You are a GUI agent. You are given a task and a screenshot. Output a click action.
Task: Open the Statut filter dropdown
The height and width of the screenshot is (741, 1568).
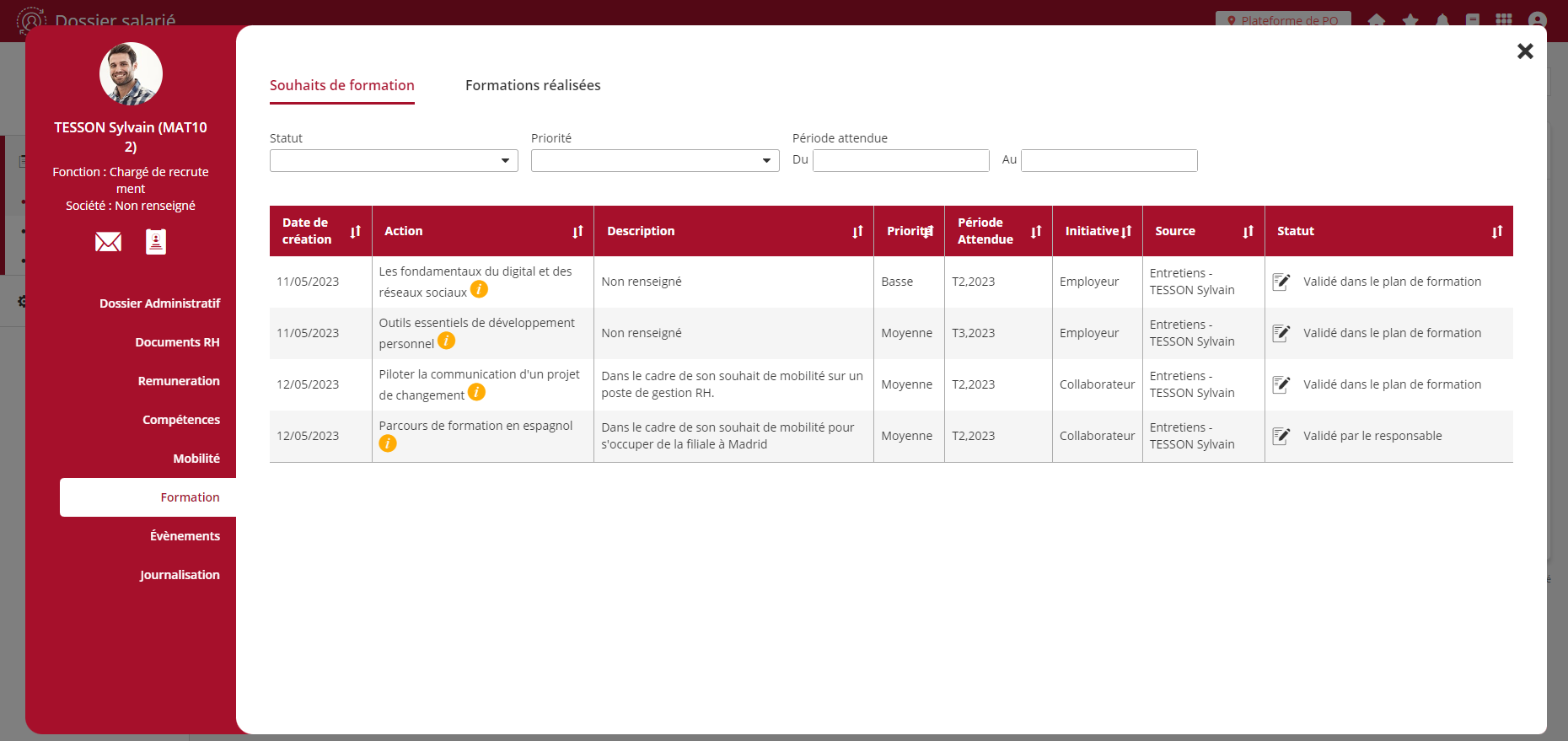pos(394,161)
